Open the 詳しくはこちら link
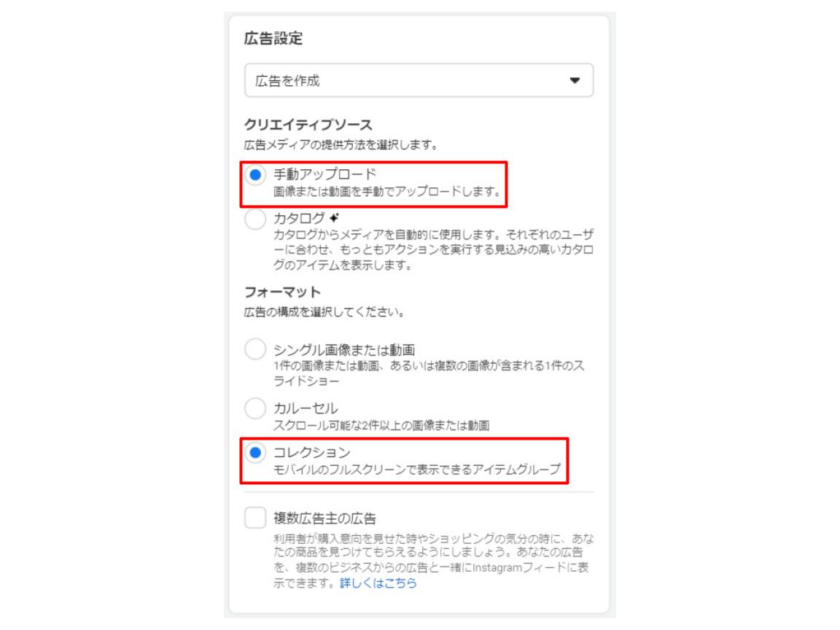Screen dimensions: 840x630 378,583
